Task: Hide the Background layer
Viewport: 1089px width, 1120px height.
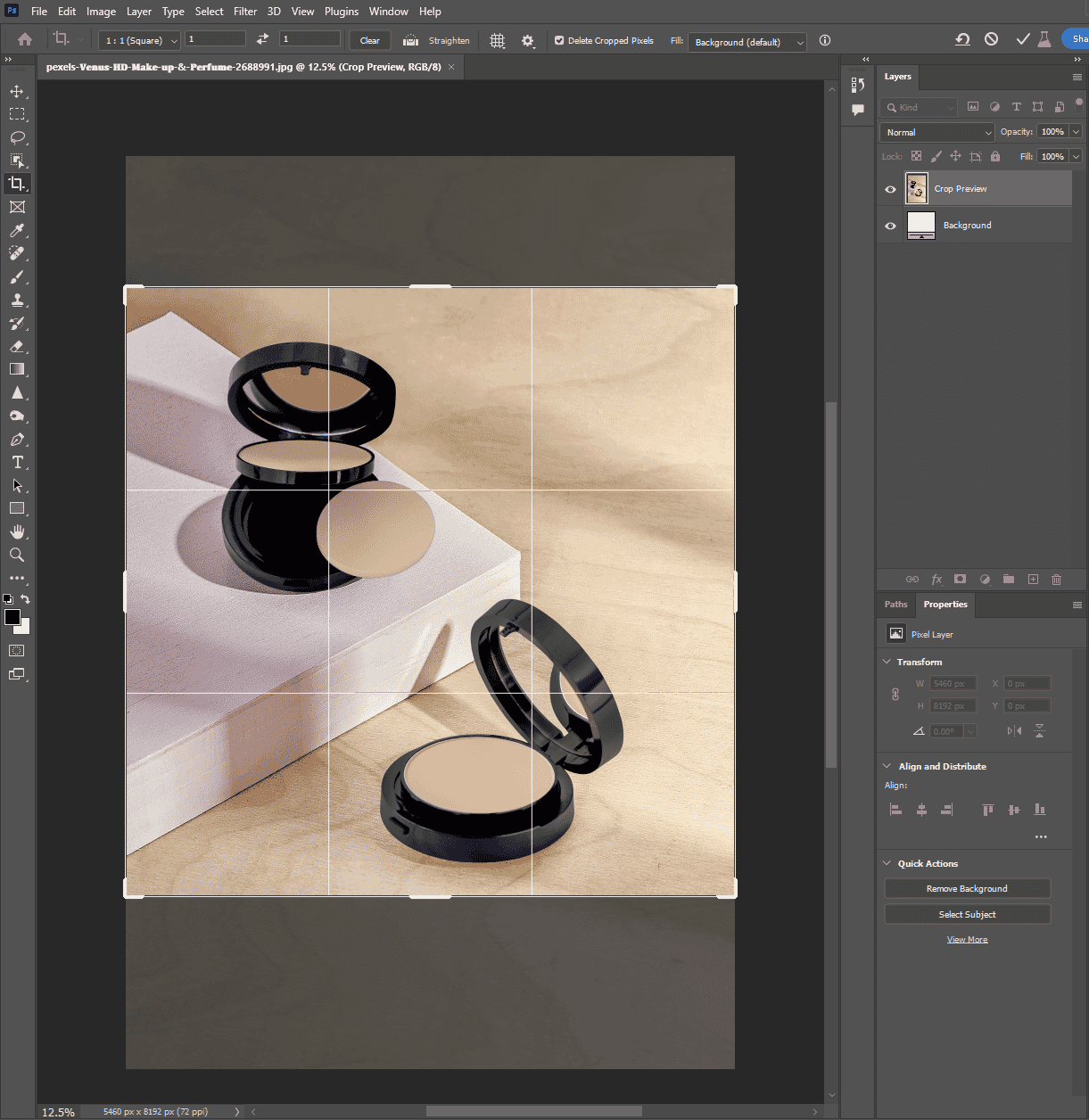Action: pyautogui.click(x=890, y=226)
